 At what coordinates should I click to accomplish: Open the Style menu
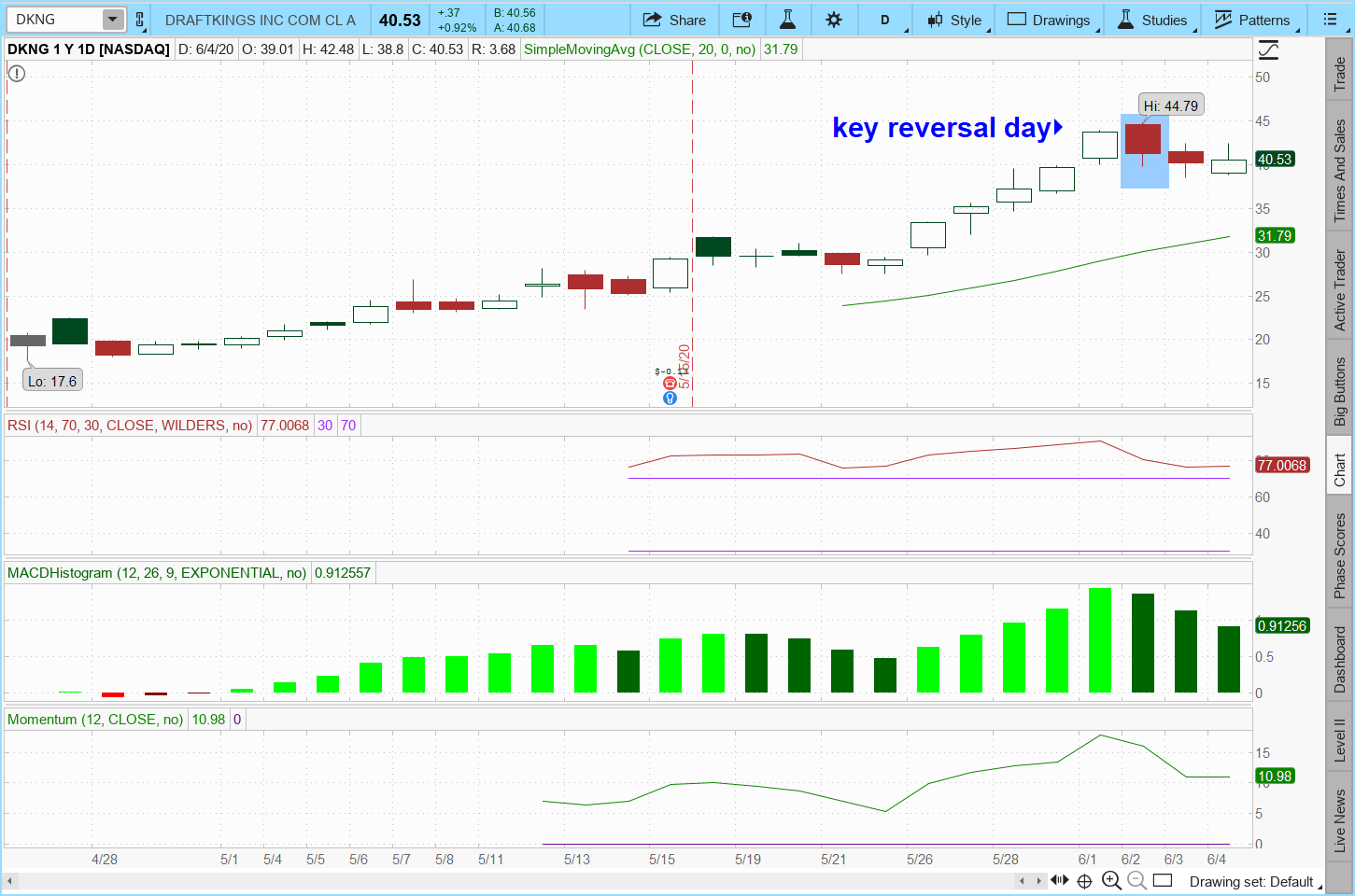[953, 20]
